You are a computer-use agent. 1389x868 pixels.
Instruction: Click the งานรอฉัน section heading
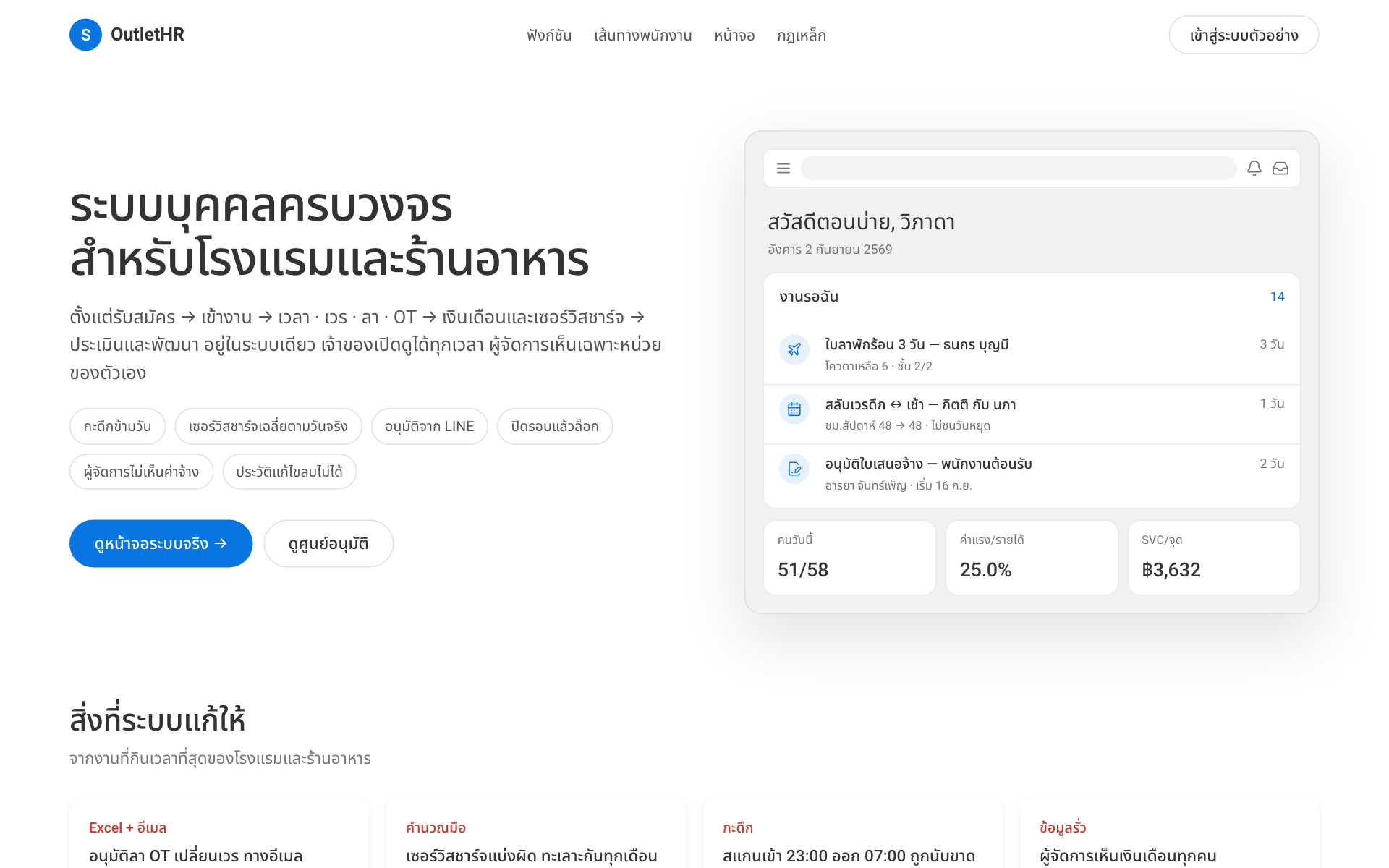809,297
